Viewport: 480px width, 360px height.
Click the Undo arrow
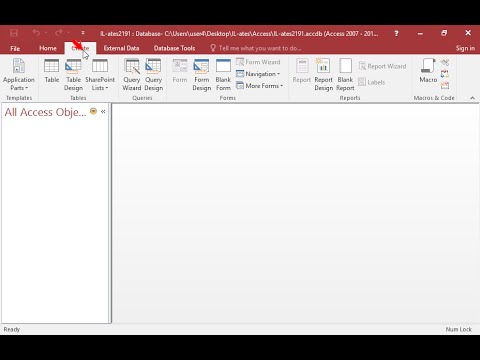click(36, 33)
